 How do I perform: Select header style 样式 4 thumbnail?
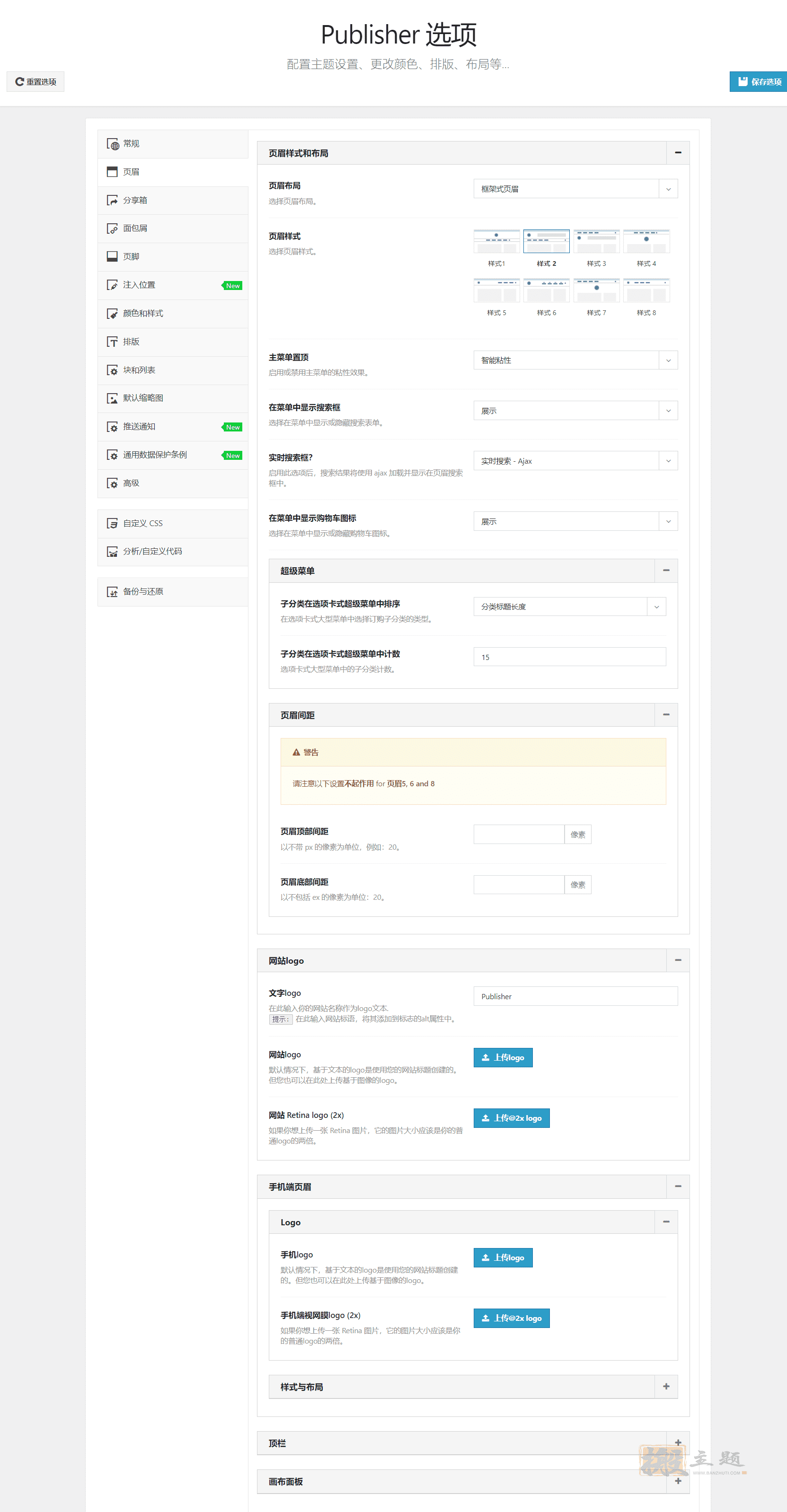click(646, 241)
